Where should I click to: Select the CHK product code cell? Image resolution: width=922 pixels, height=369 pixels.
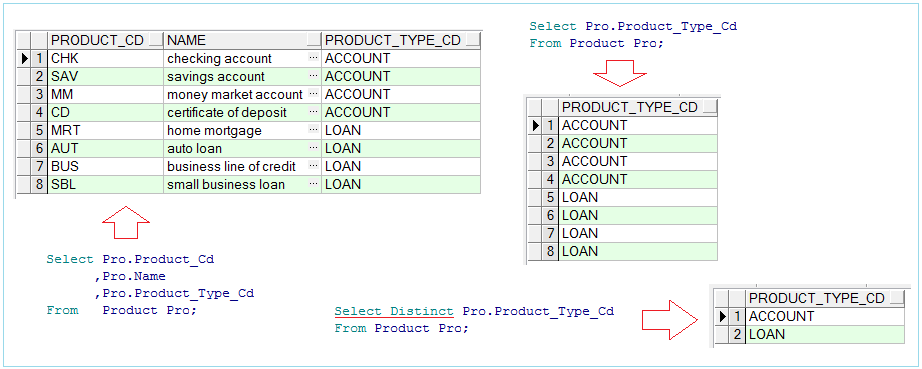106,58
